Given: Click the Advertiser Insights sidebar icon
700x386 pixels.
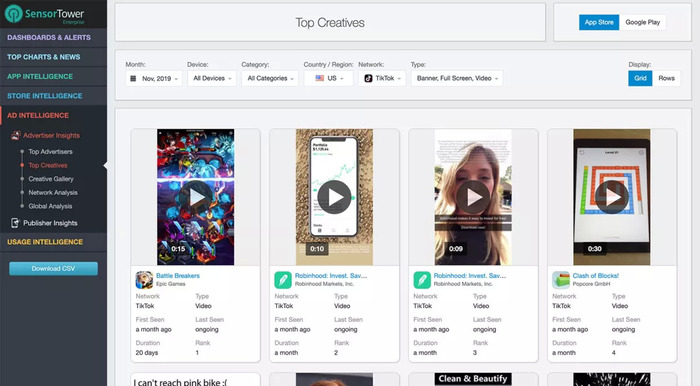Looking at the screenshot, I should tap(16, 135).
